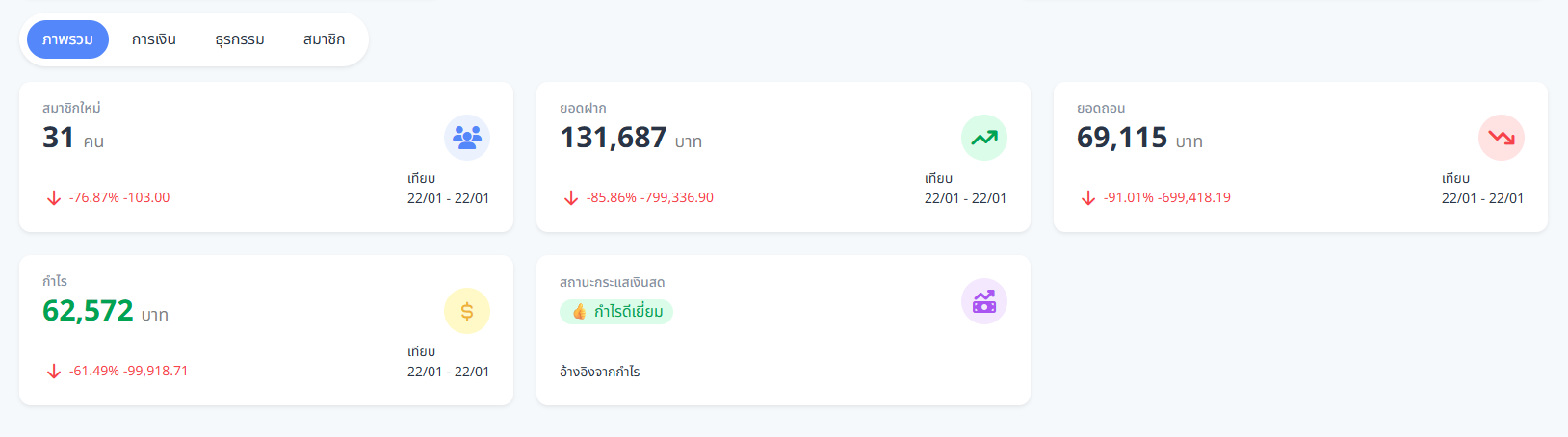Screen dimensions: 1568x437
Task: Select the ธุรกรรม tab
Action: (240, 39)
